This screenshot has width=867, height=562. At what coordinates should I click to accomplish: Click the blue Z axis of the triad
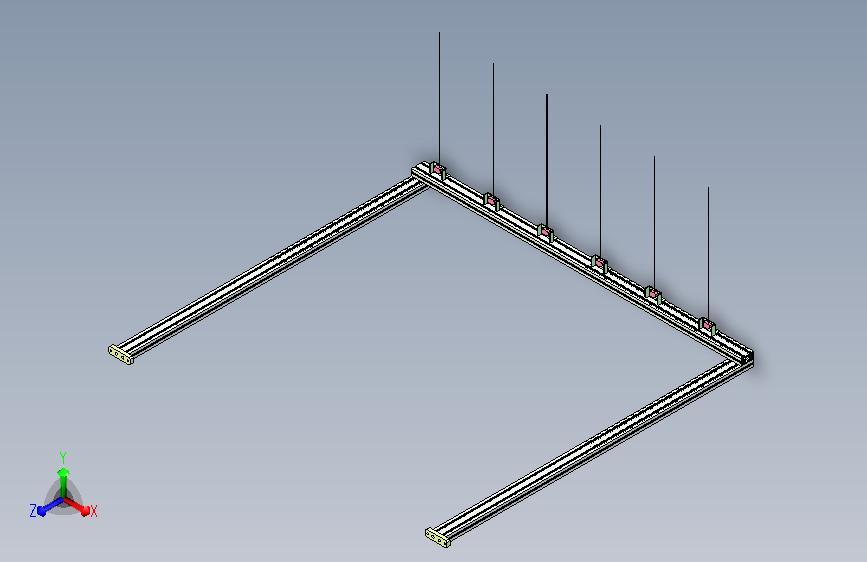click(50, 506)
